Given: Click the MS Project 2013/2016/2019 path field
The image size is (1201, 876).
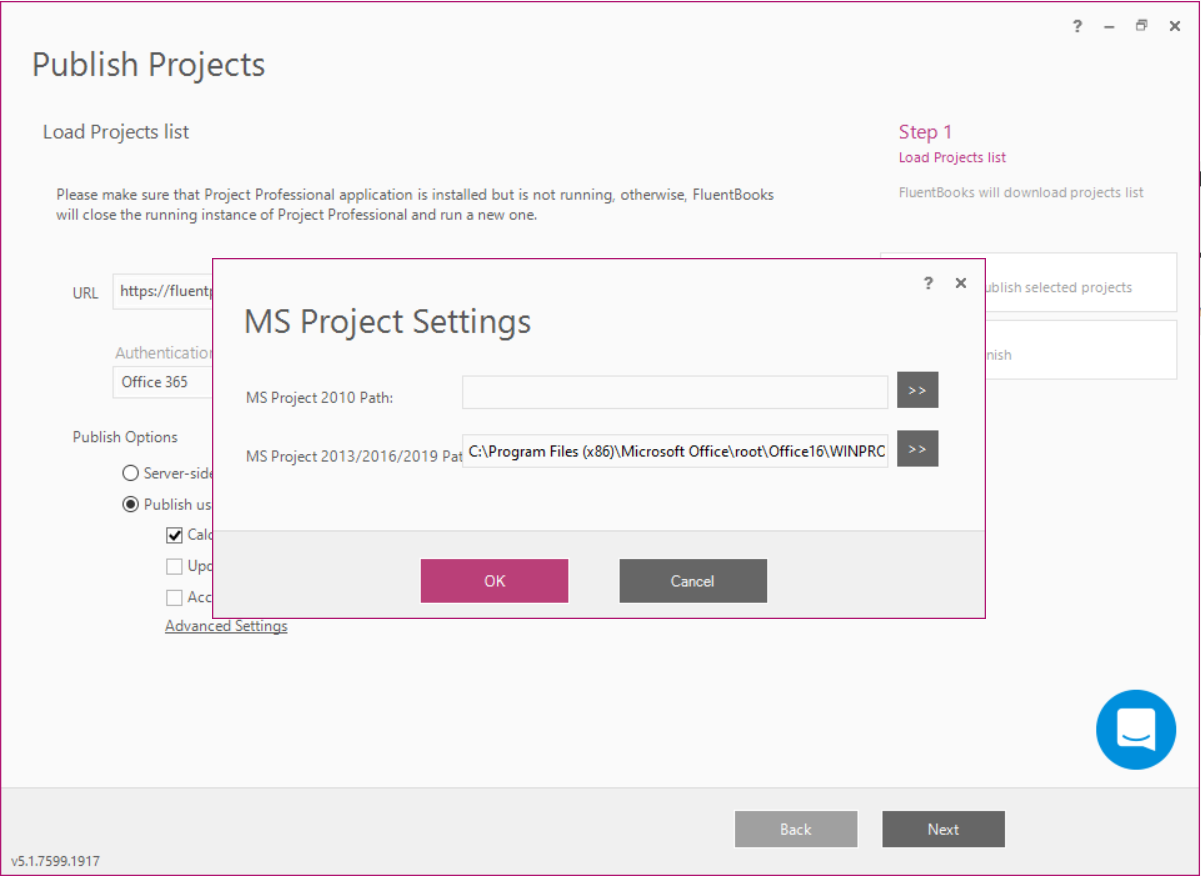Looking at the screenshot, I should click(675, 451).
